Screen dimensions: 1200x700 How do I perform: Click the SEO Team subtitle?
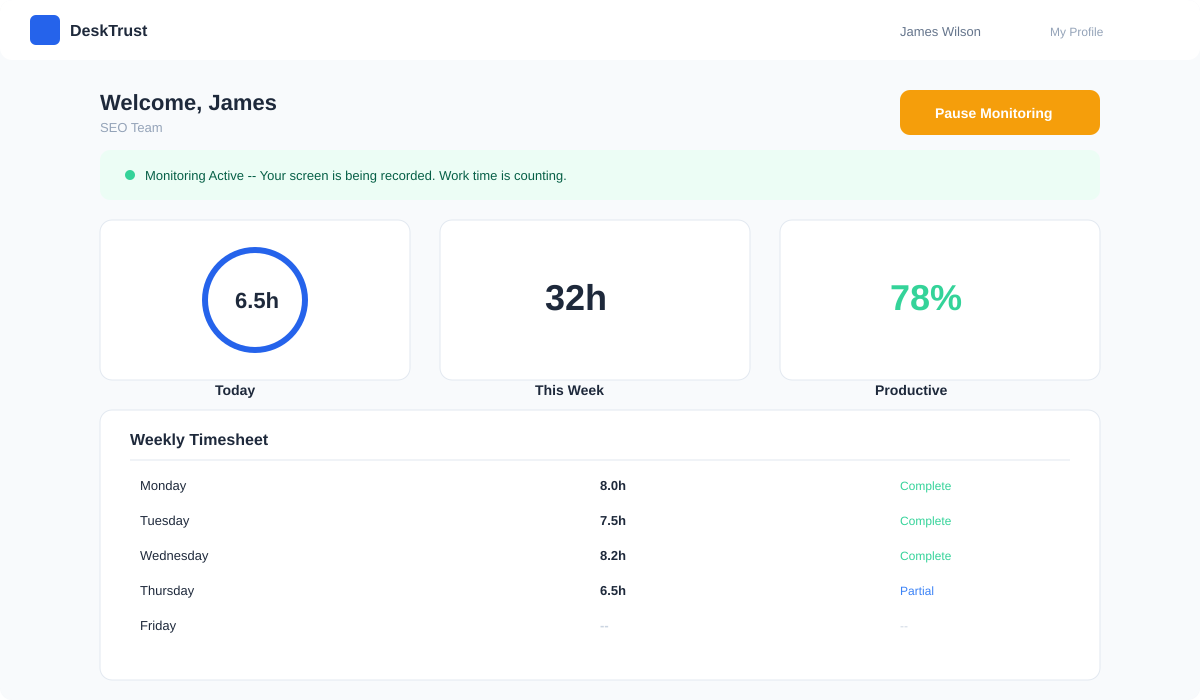131,128
